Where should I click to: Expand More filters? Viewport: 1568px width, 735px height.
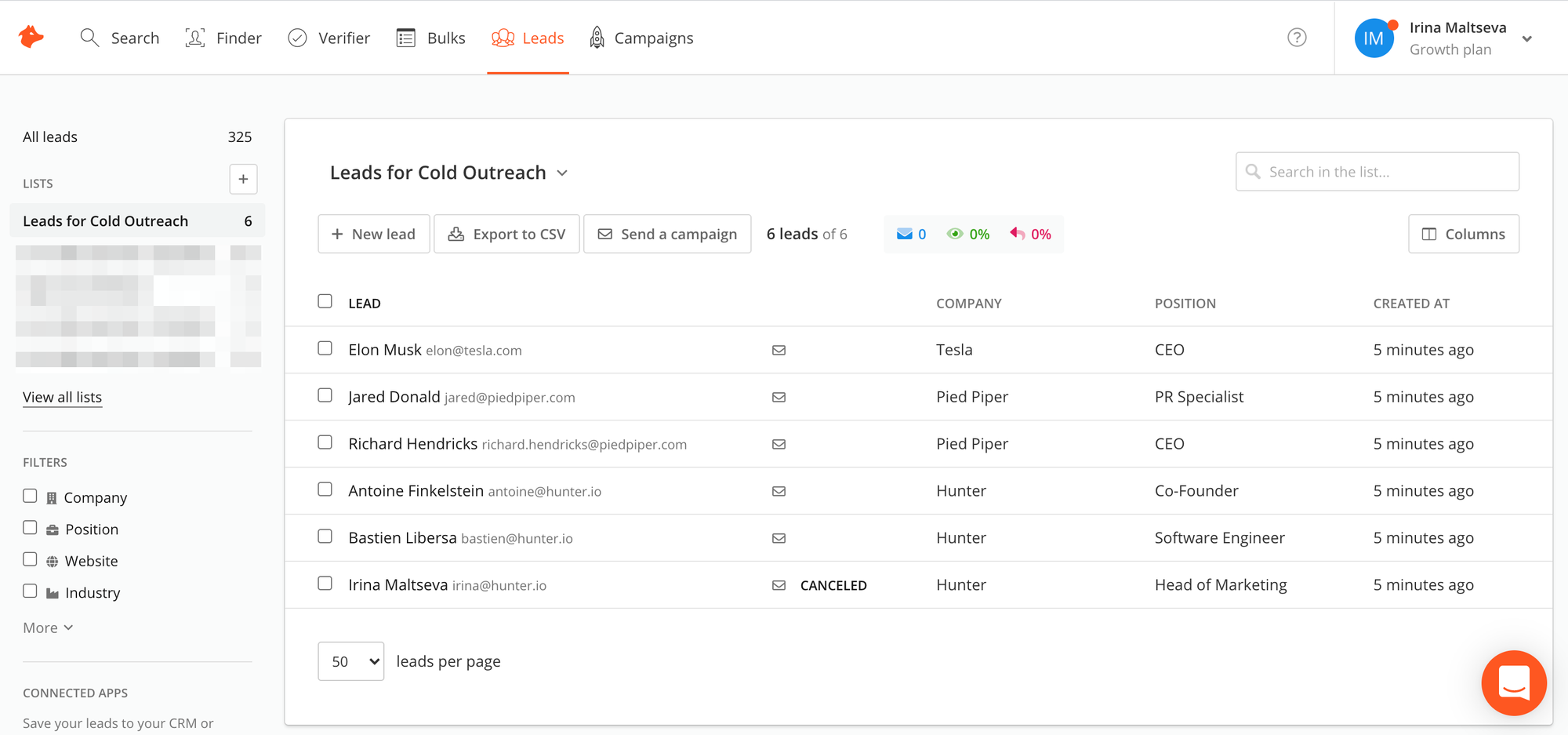pos(48,628)
